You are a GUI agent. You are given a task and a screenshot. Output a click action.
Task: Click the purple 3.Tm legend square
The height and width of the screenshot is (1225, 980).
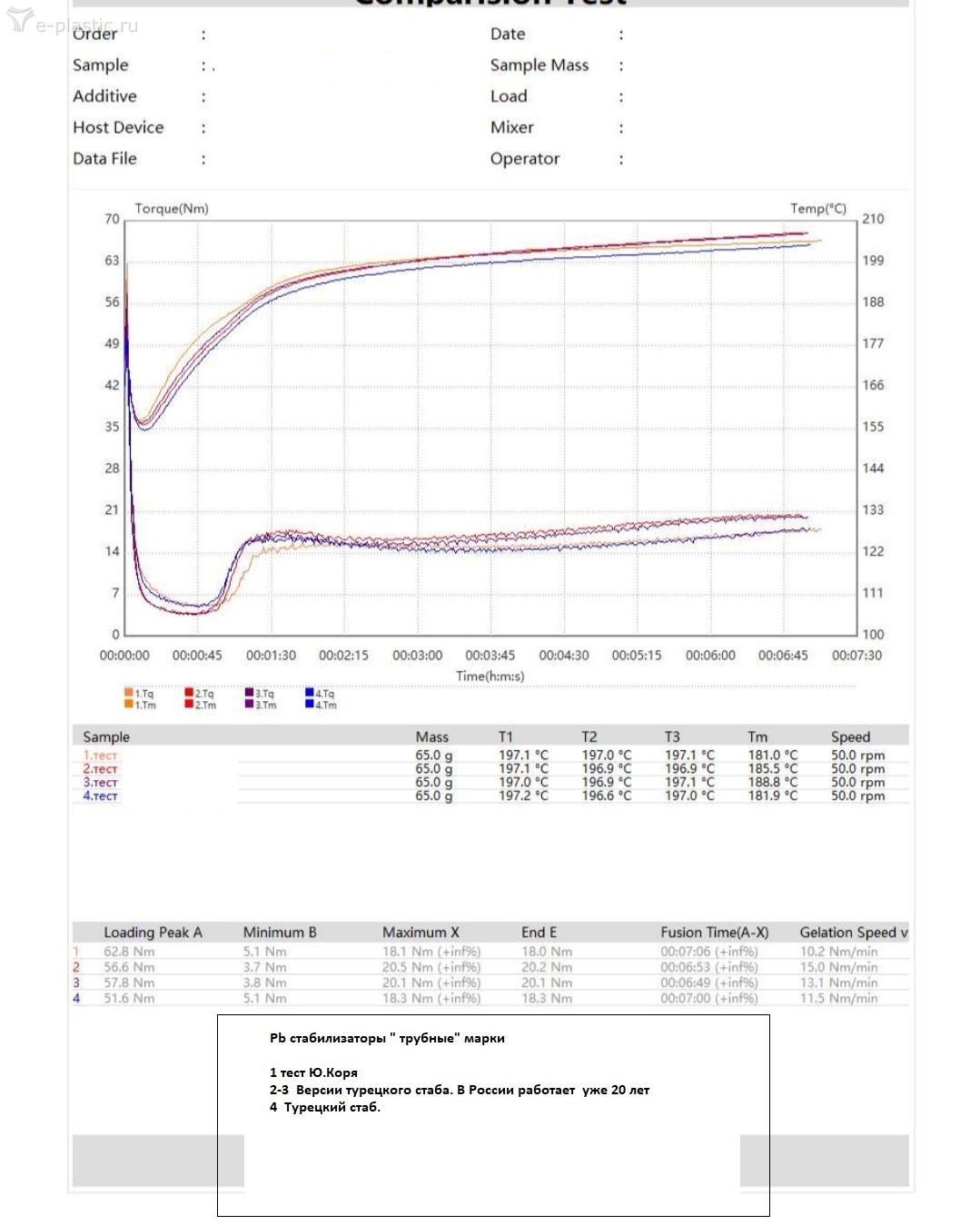point(249,704)
